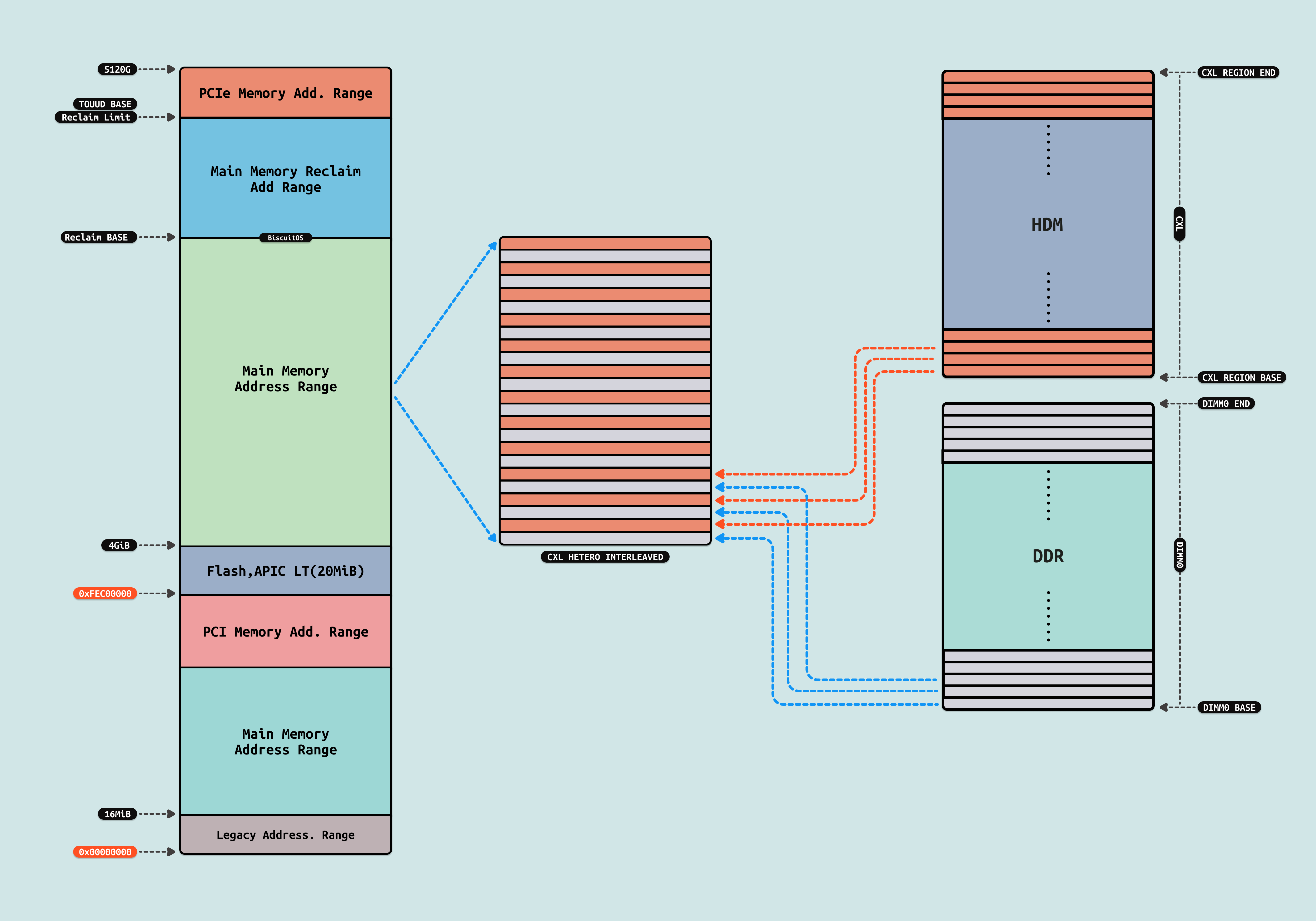Click the CXL REGION BASE label
This screenshot has width=1316, height=921.
pyautogui.click(x=1241, y=378)
